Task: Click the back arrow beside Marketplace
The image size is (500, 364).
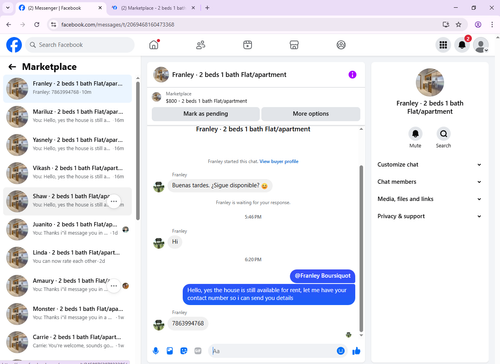Action: (12, 67)
